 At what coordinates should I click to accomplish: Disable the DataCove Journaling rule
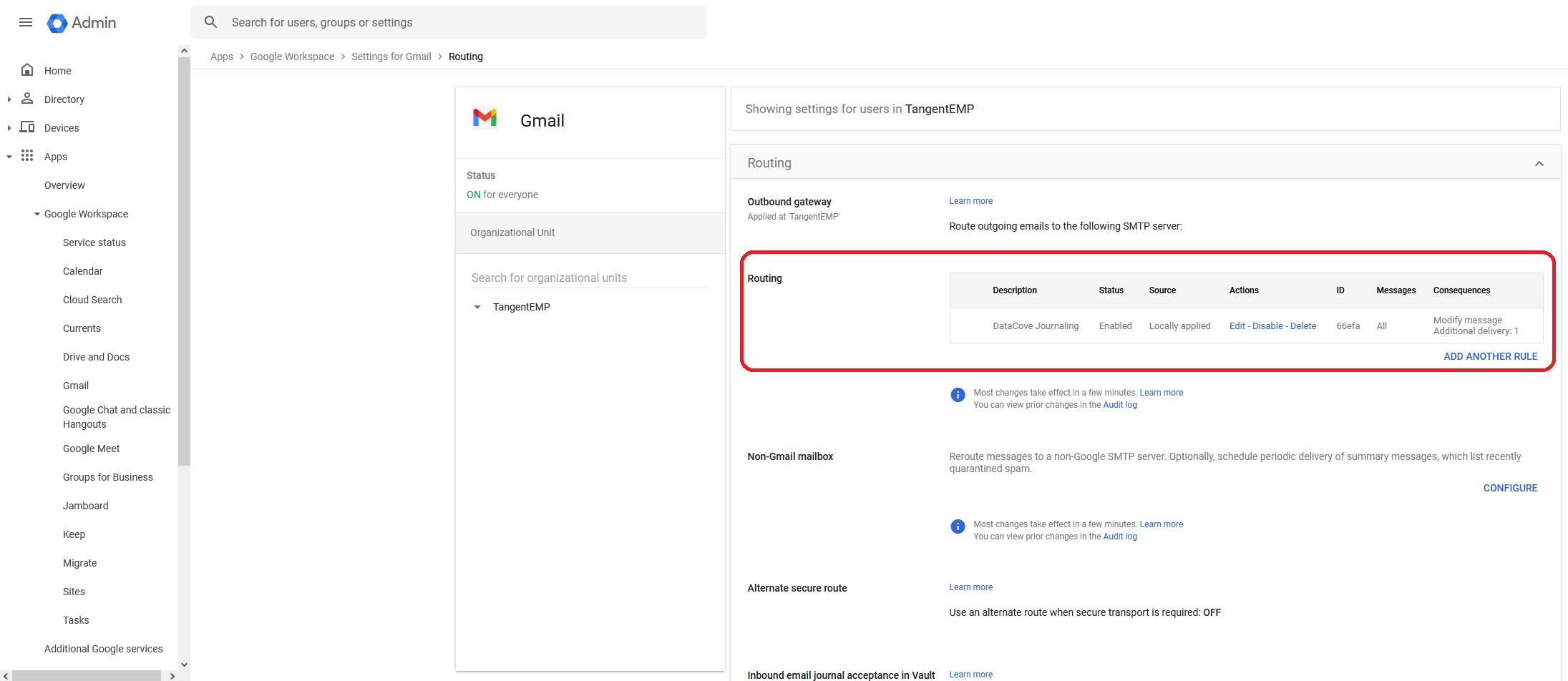coord(1267,326)
